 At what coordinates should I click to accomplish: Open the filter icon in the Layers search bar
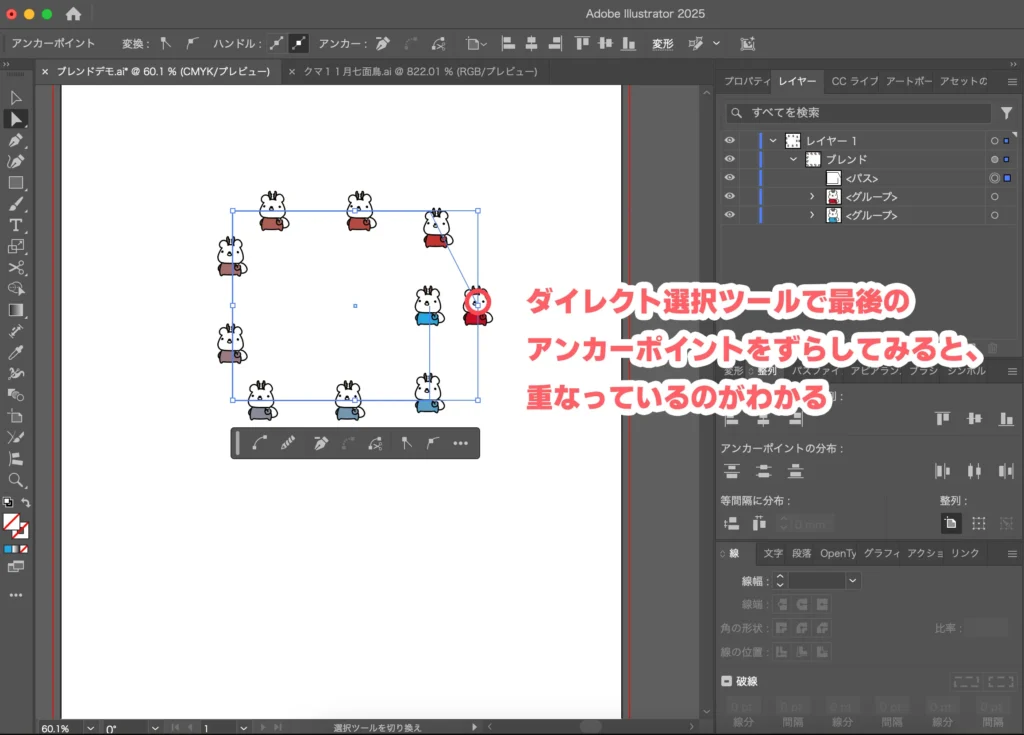(1006, 113)
